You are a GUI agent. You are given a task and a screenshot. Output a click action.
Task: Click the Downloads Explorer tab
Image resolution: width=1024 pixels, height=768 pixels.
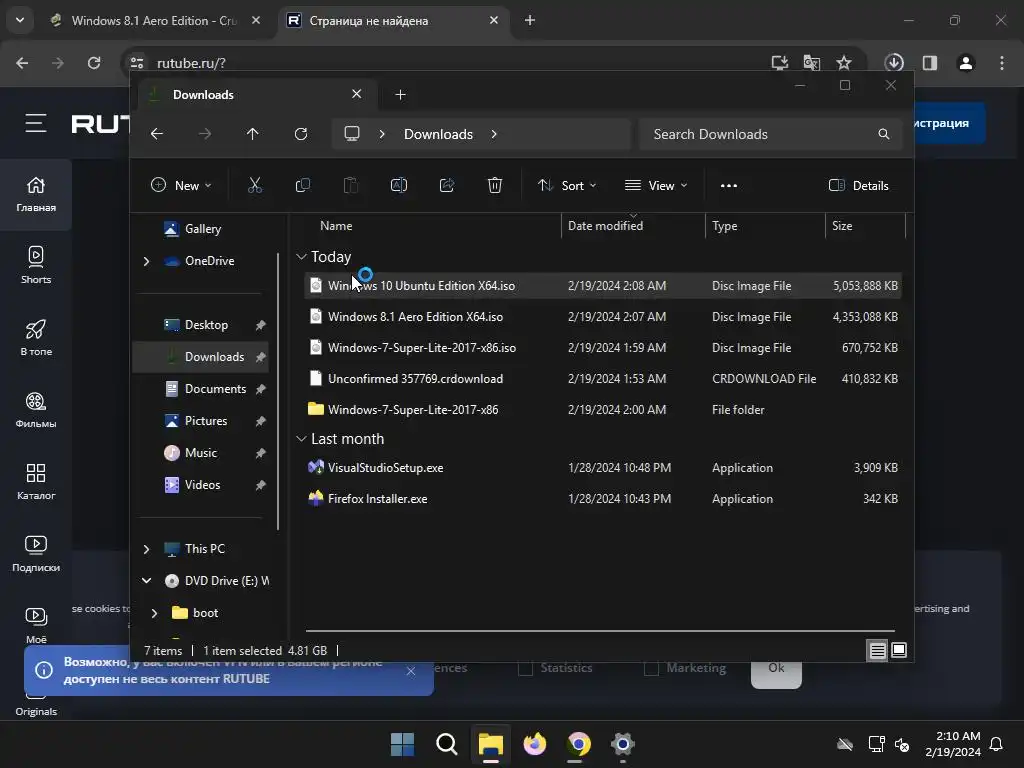255,95
